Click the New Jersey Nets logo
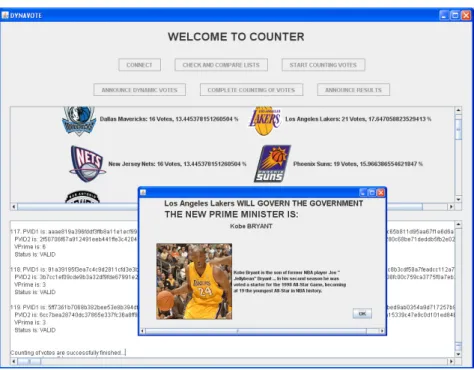 tap(87, 164)
